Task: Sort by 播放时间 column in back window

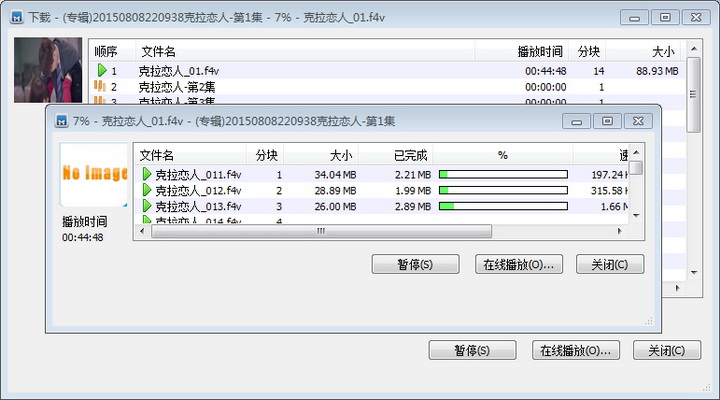Action: tap(522, 51)
